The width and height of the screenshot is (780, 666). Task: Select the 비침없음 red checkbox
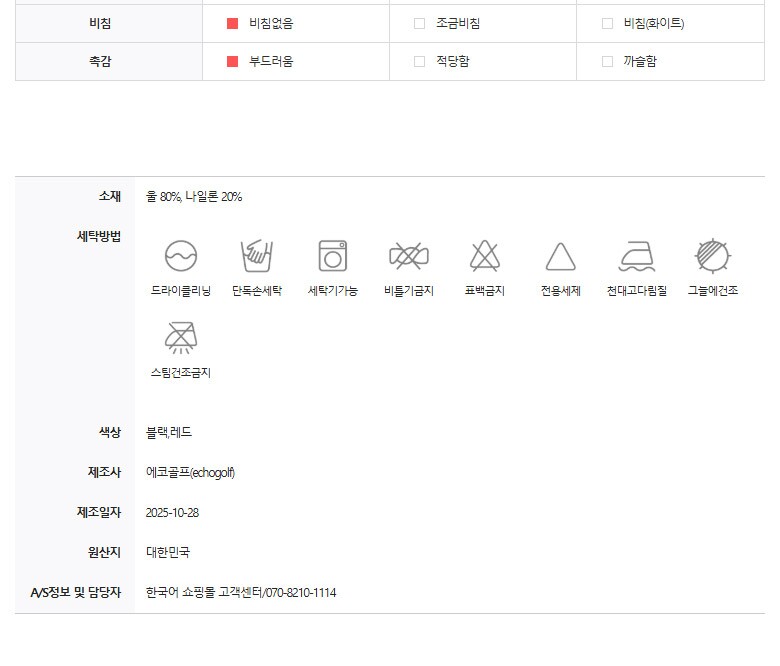click(x=232, y=23)
